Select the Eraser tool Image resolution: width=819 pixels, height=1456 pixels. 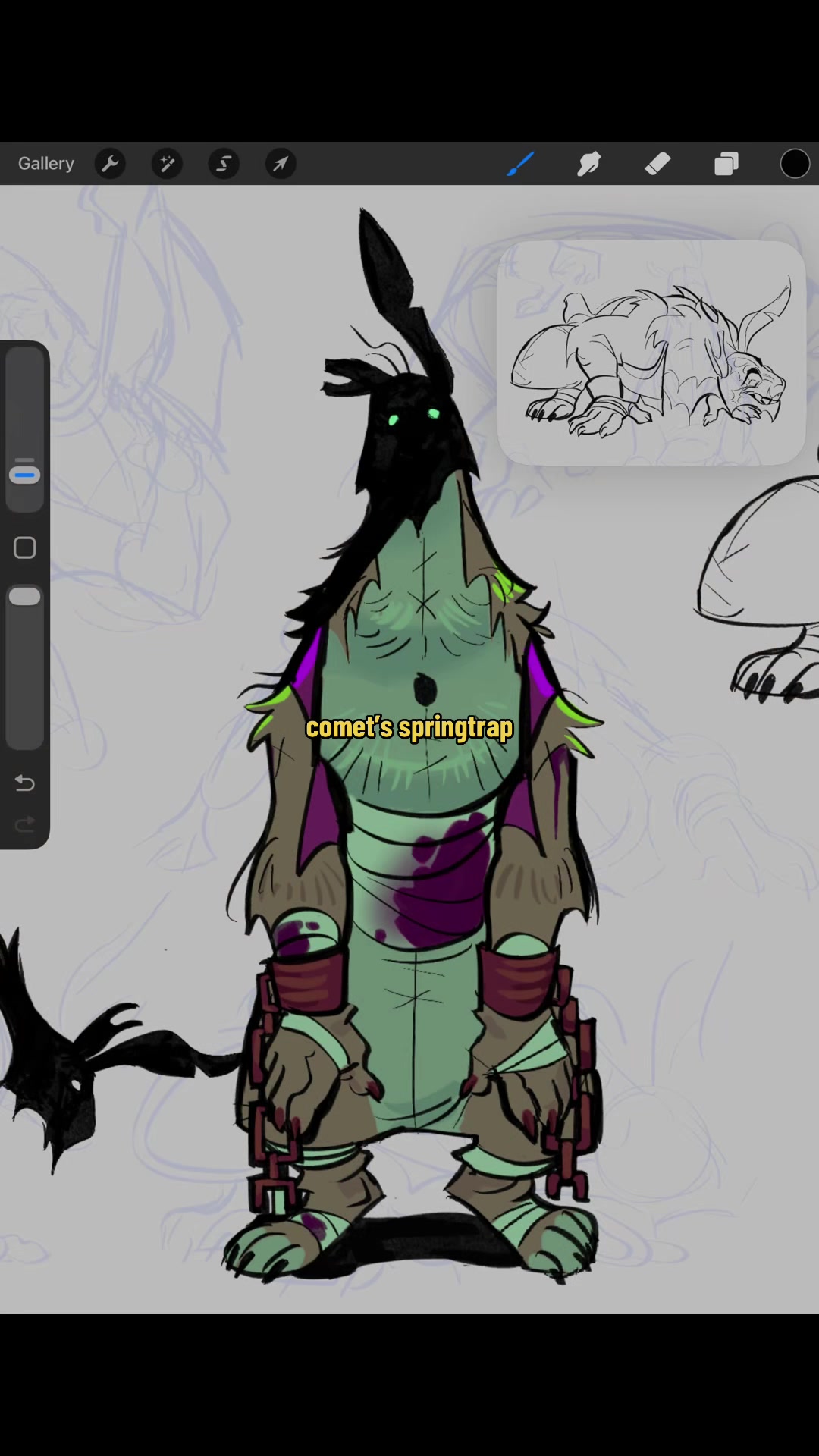point(657,164)
